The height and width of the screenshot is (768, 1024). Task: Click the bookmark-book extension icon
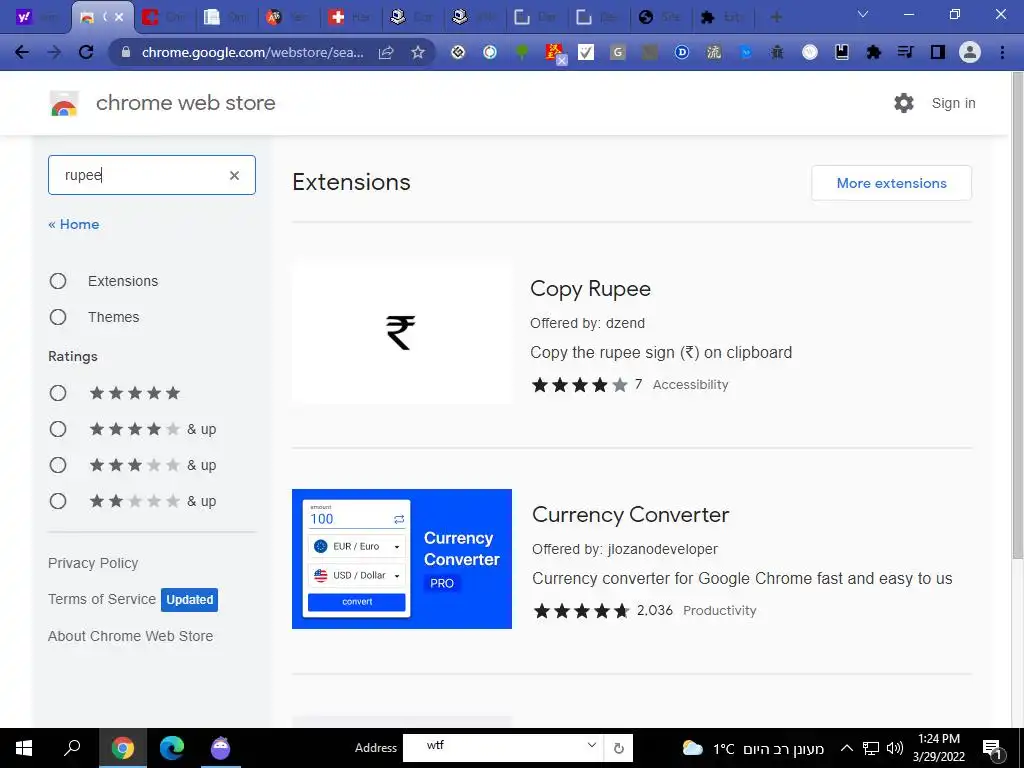pos(842,52)
